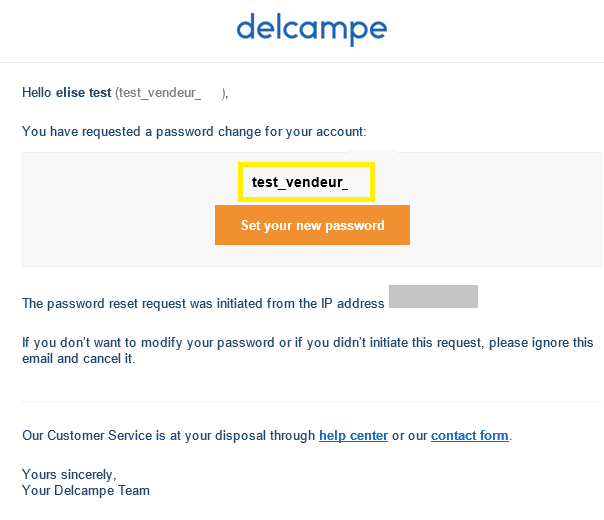Screen dimensions: 604x520
Task: Click the gray redacted IP address box
Action: tap(433, 297)
